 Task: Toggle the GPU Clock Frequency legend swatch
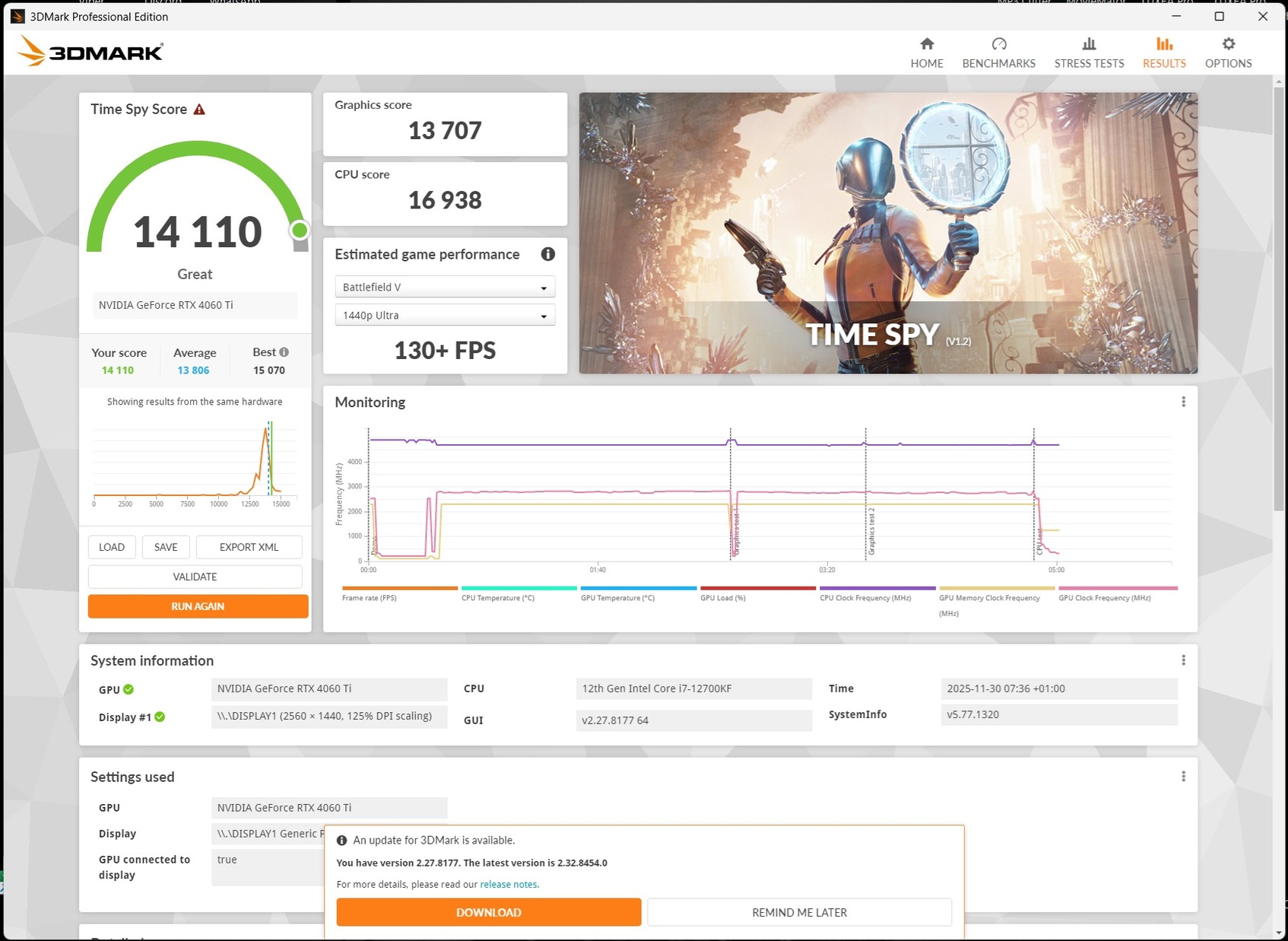pos(1118,588)
